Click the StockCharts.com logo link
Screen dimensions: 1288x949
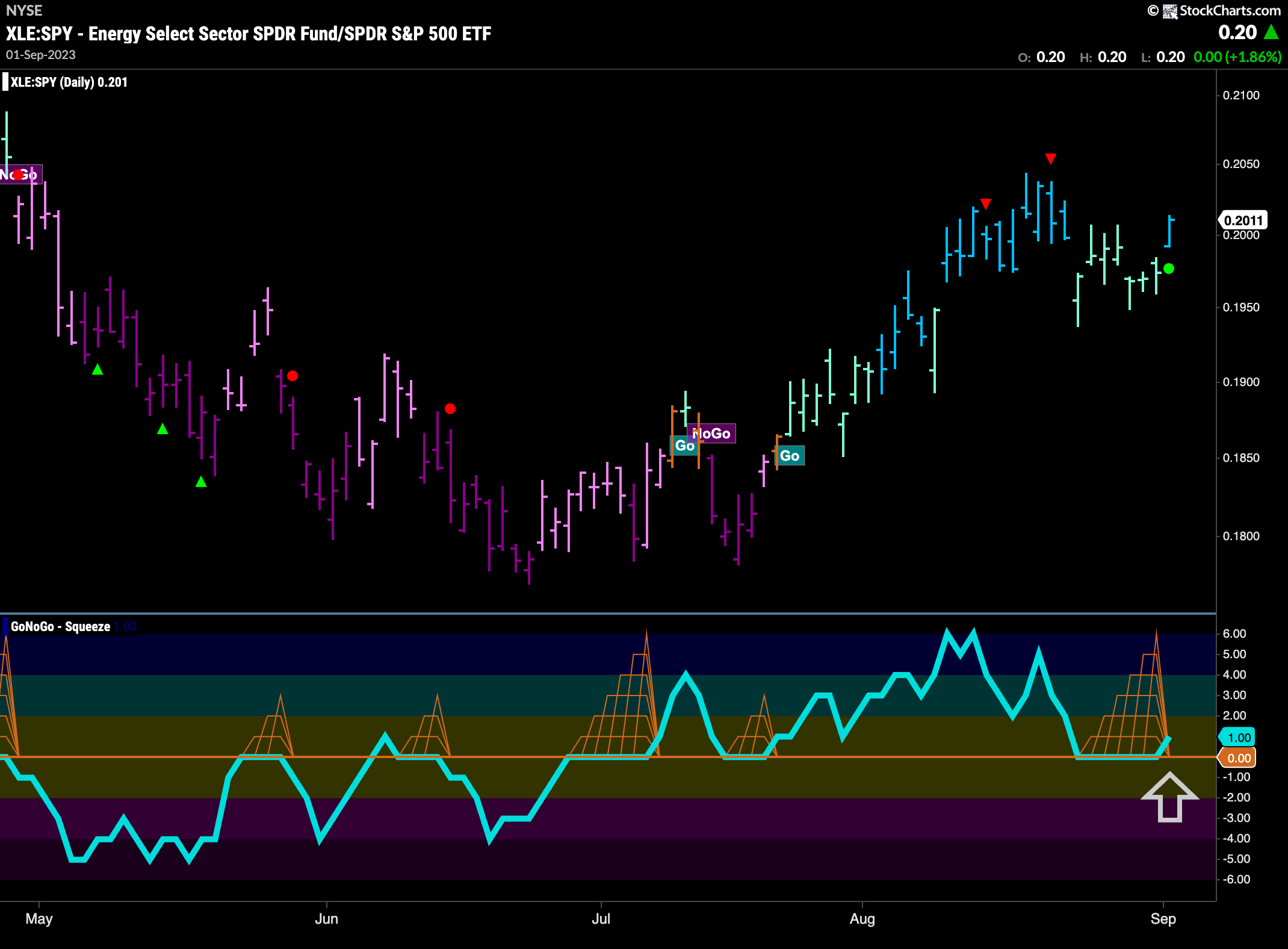point(1222,10)
